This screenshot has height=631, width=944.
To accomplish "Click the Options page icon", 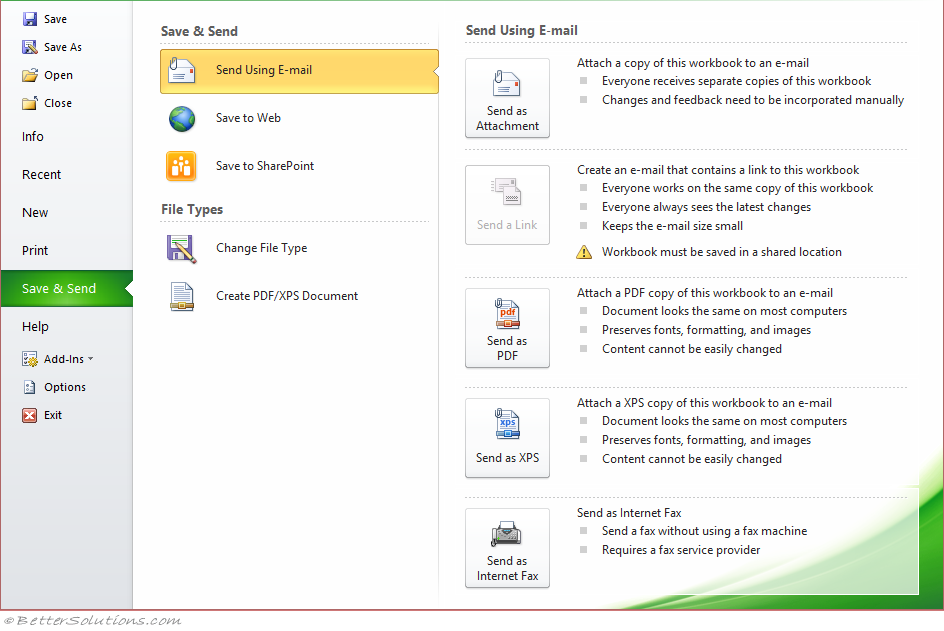I will pyautogui.click(x=30, y=387).
